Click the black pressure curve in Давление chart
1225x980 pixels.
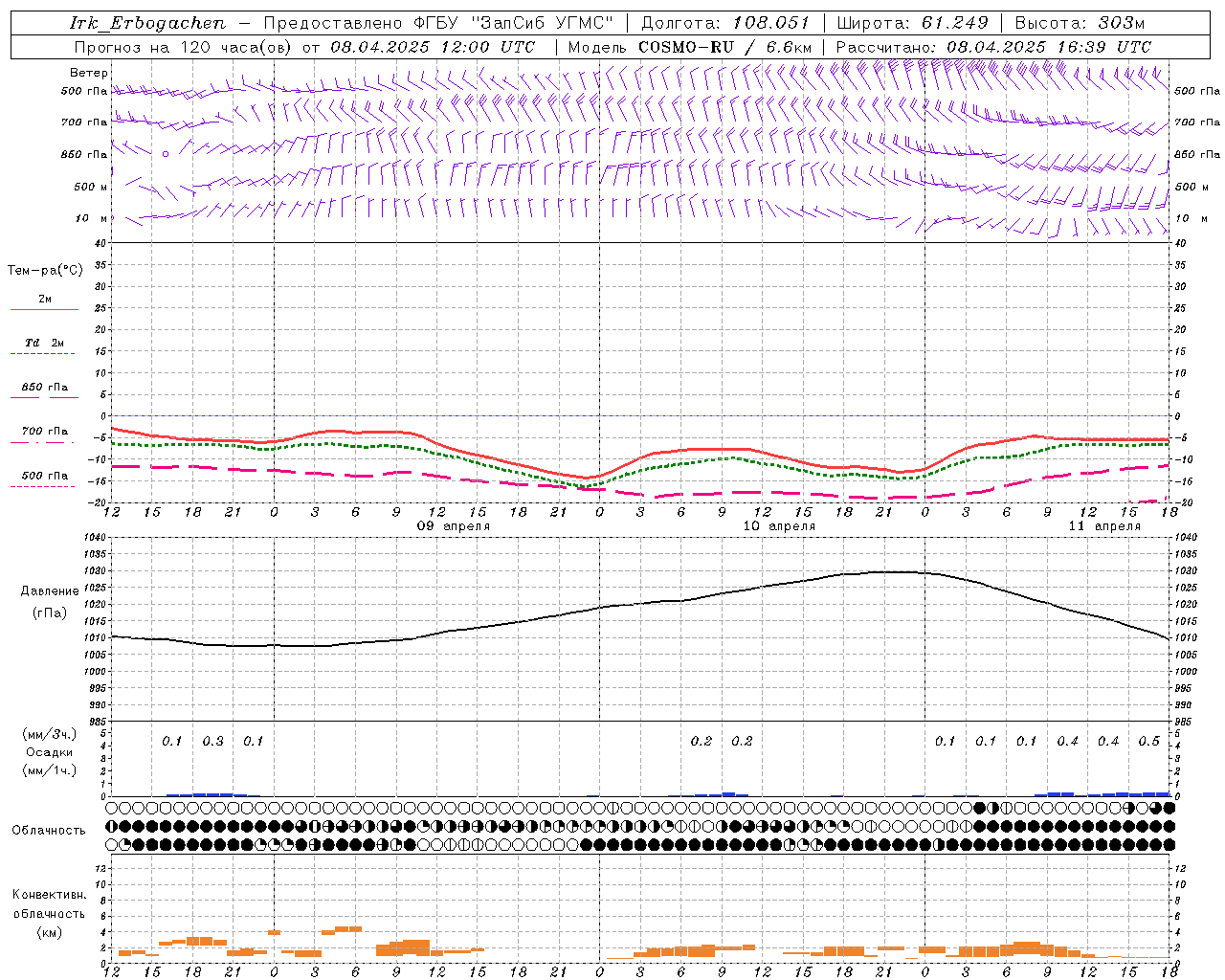[639, 604]
